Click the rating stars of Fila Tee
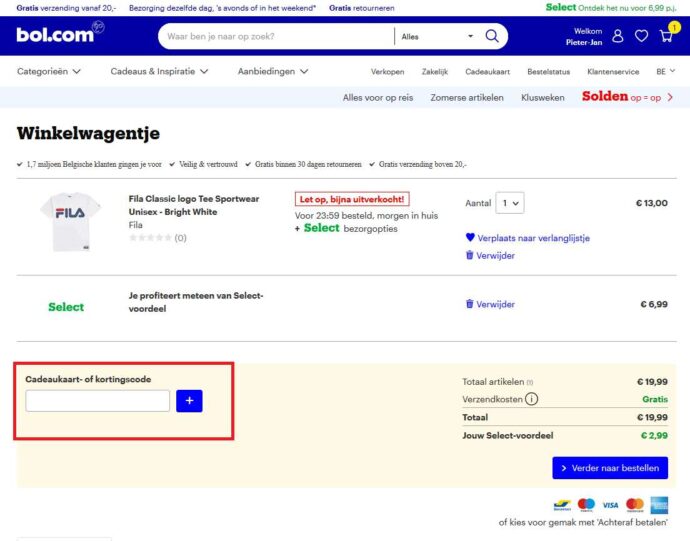The image size is (690, 541). tap(150, 238)
